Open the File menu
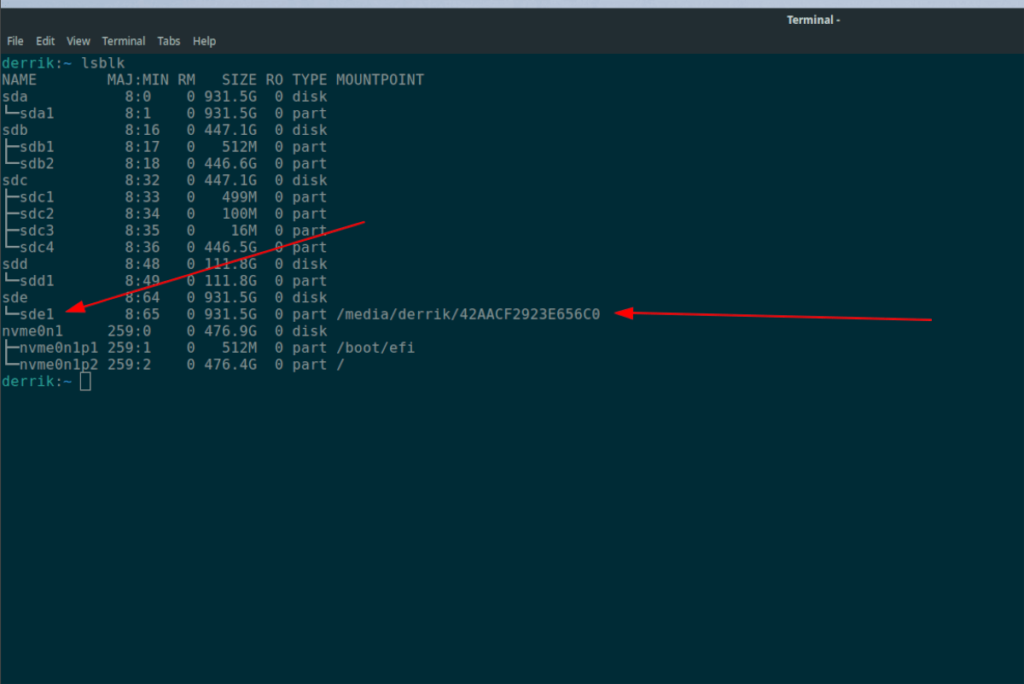 (15, 41)
